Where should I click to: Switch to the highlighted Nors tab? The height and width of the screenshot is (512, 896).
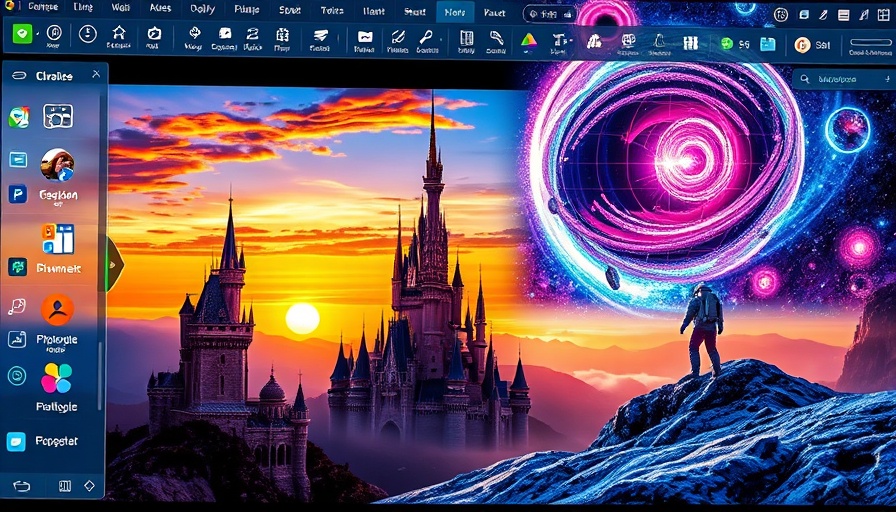pos(455,12)
